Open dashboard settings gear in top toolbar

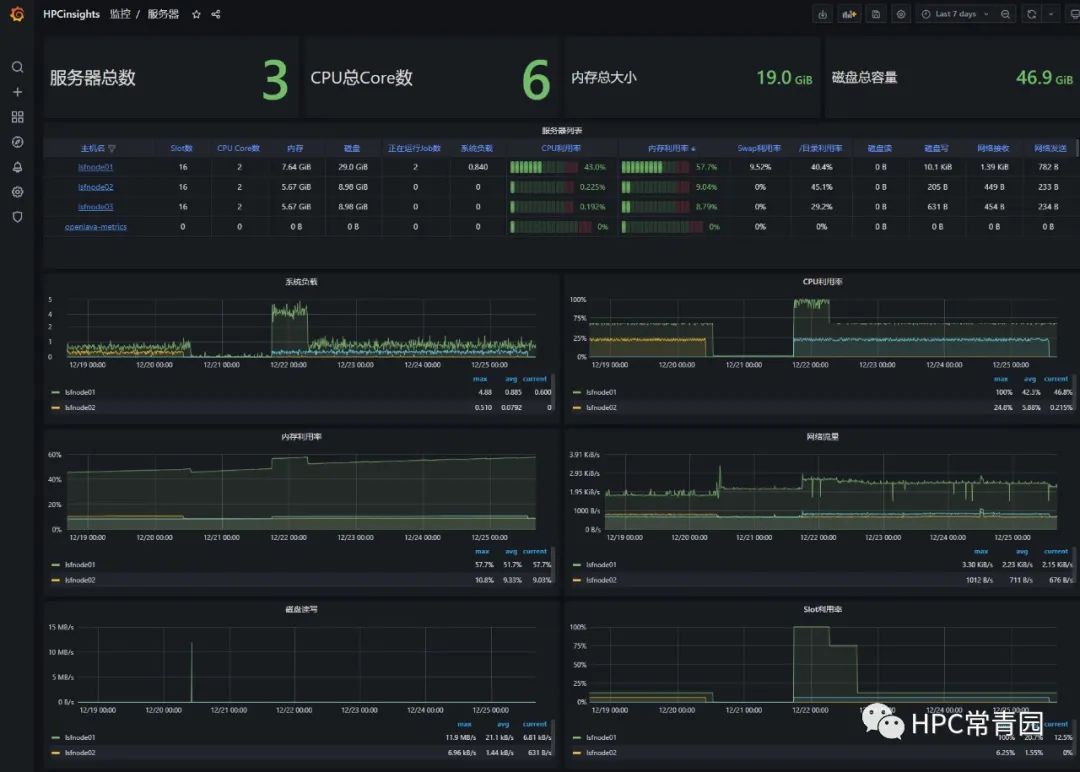click(901, 14)
